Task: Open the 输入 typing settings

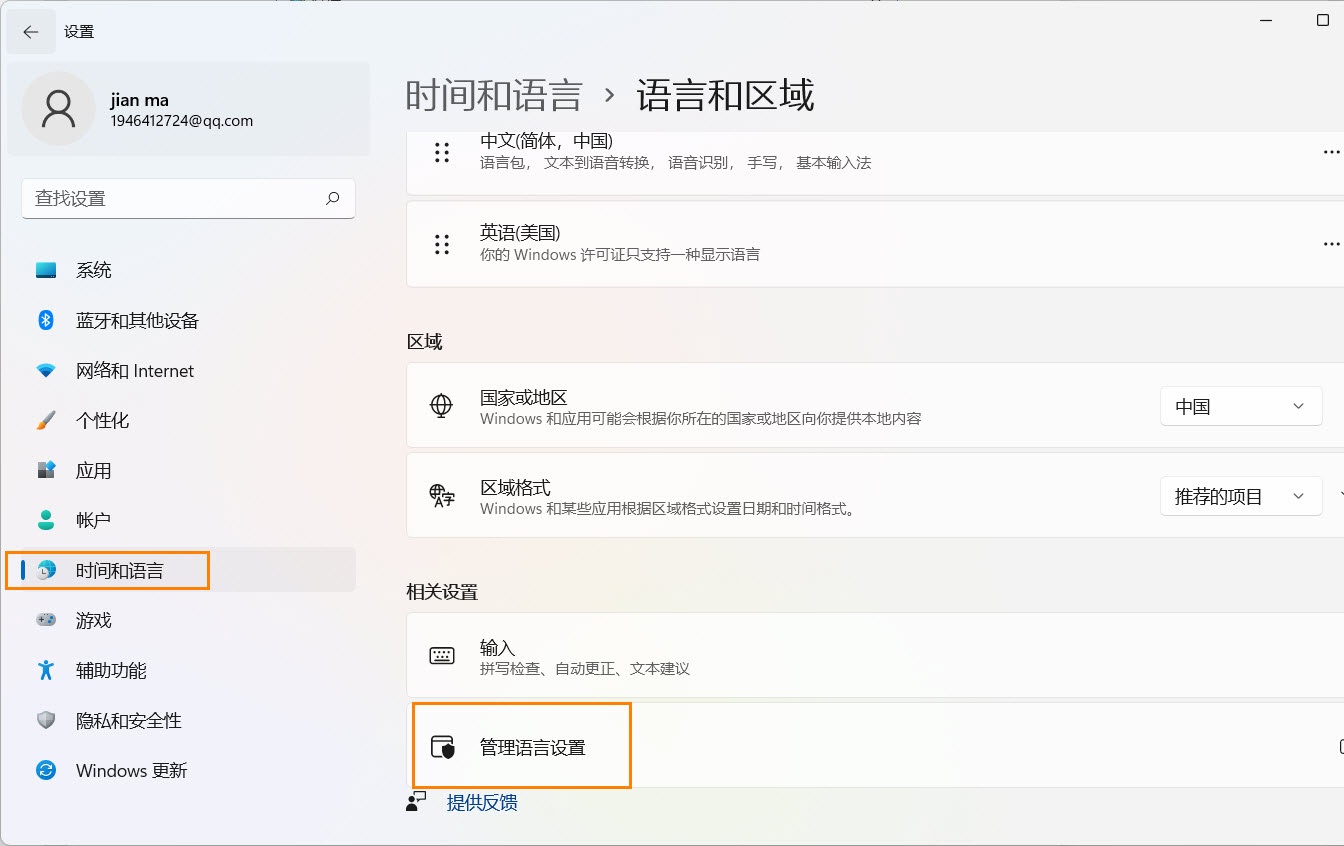Action: tap(875, 656)
